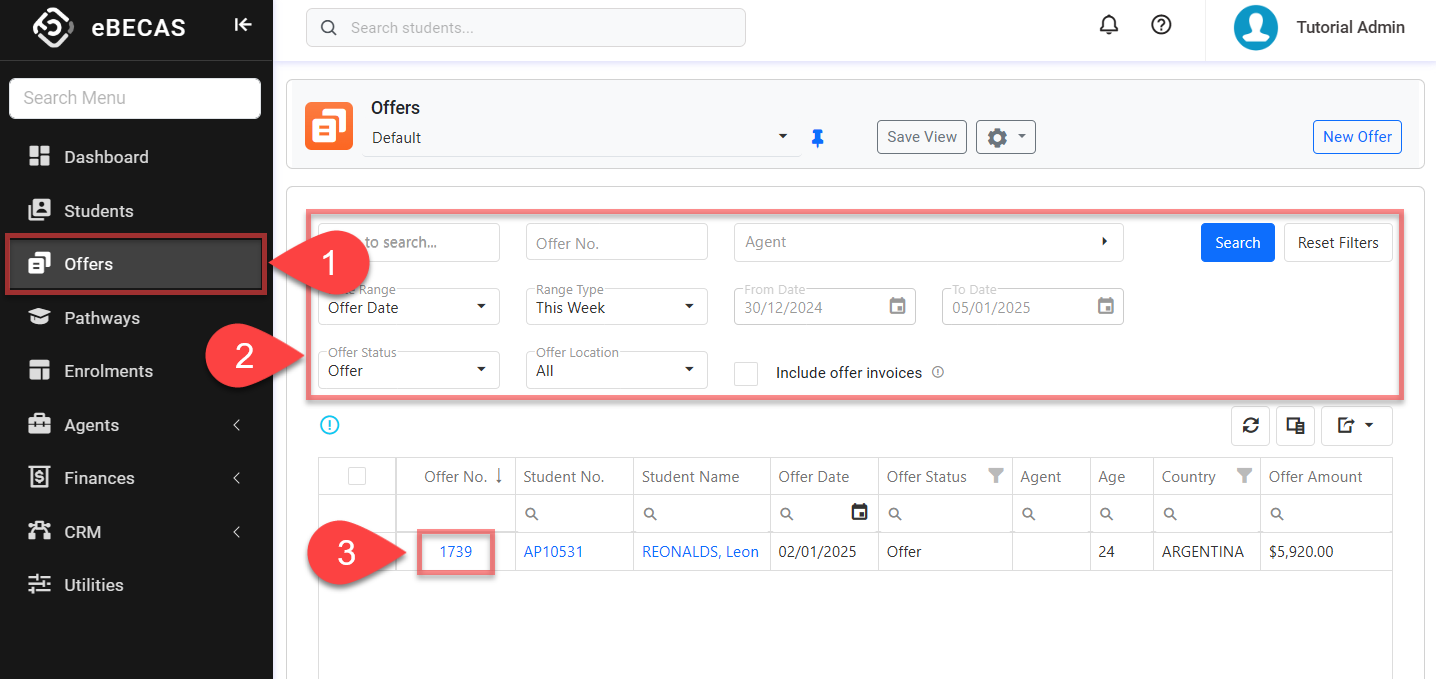Open the From Date calendar icon
This screenshot has width=1436, height=679.
(897, 307)
